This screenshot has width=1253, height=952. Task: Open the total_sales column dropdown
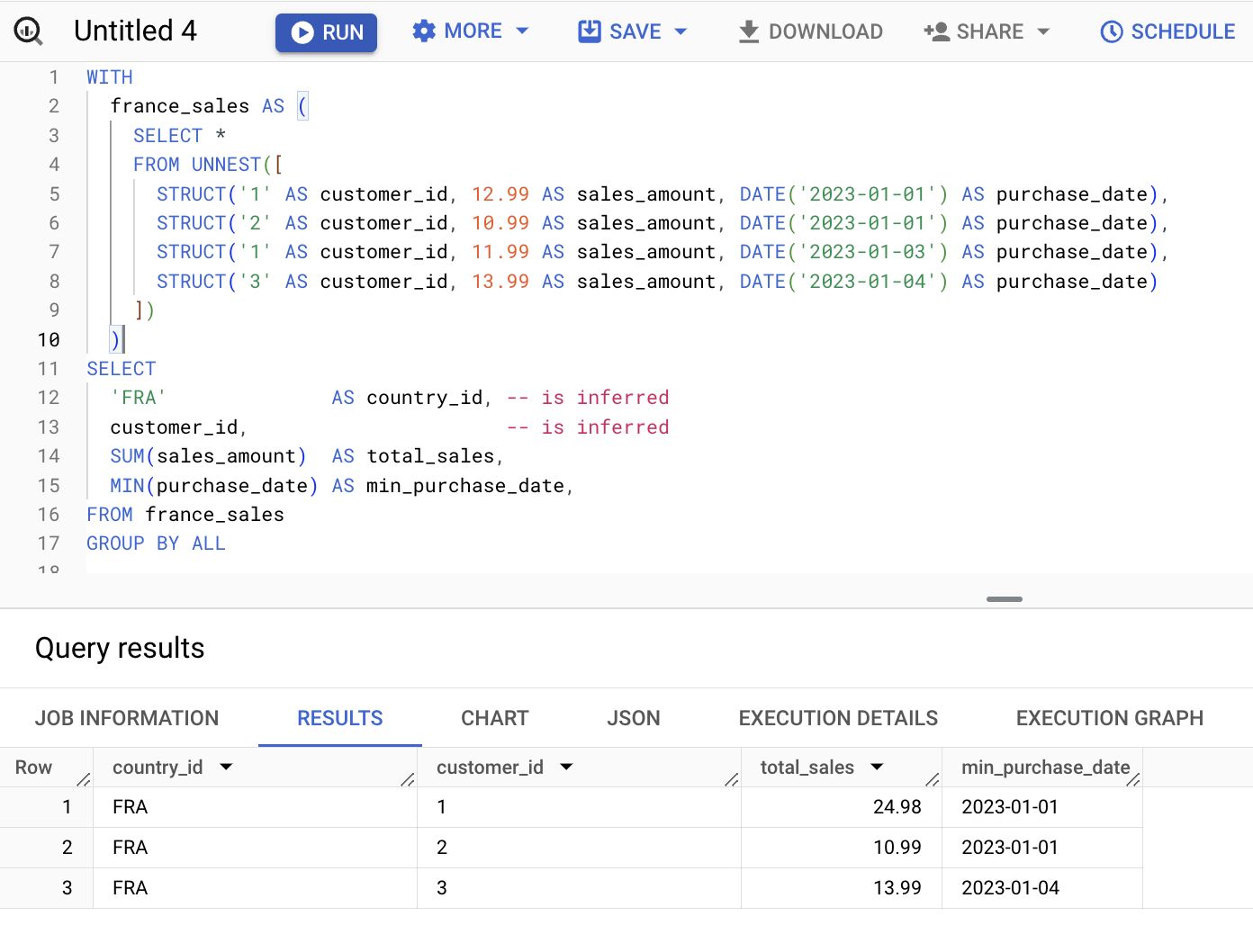click(876, 767)
